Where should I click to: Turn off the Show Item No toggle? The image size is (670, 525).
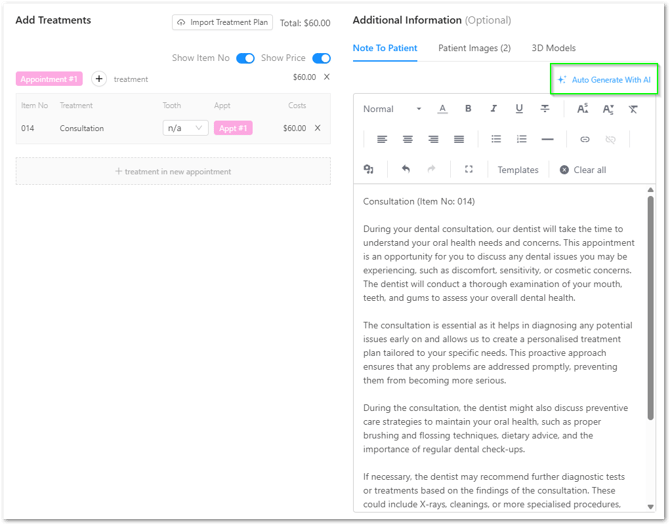point(245,58)
